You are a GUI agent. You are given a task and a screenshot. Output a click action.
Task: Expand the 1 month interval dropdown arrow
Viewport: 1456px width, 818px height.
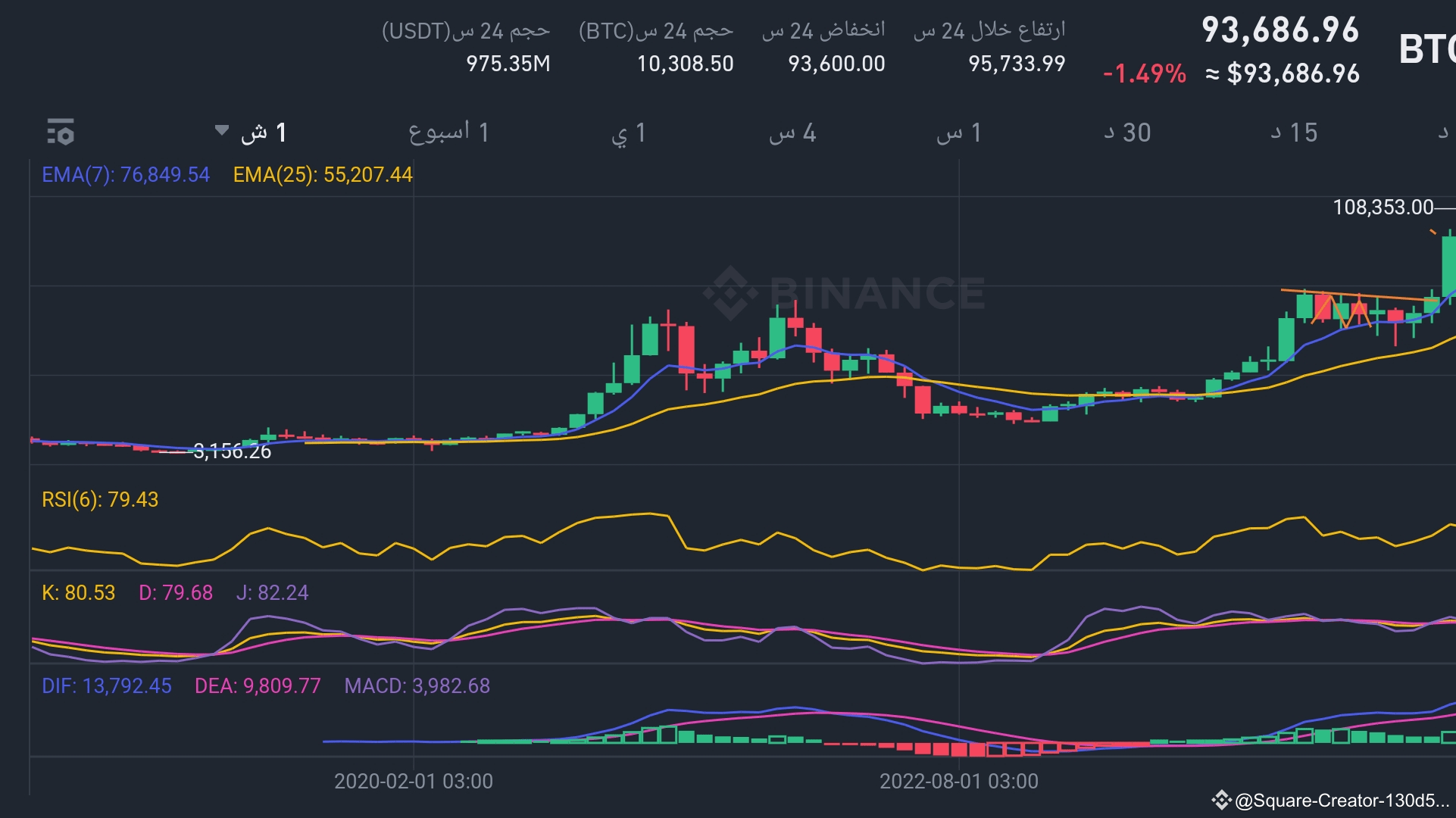(x=221, y=130)
